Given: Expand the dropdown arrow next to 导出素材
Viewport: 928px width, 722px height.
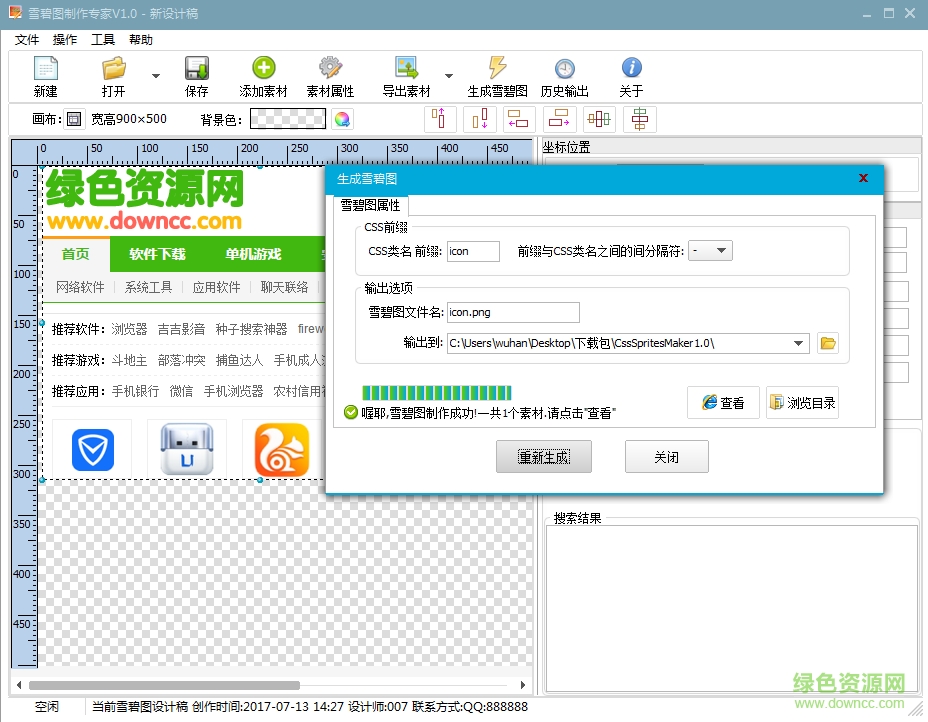Looking at the screenshot, I should [449, 76].
